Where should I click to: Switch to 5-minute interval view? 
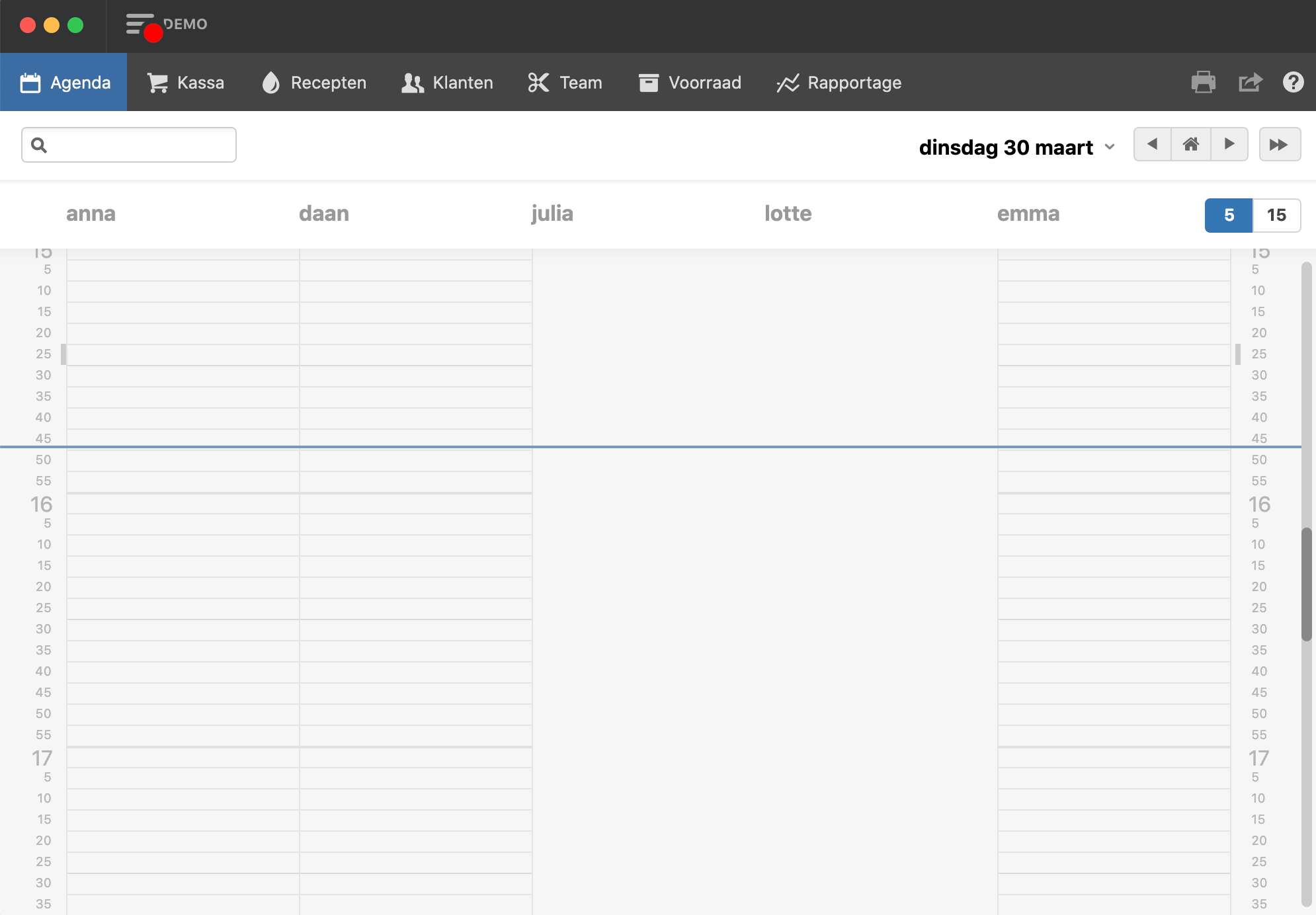click(x=1228, y=215)
